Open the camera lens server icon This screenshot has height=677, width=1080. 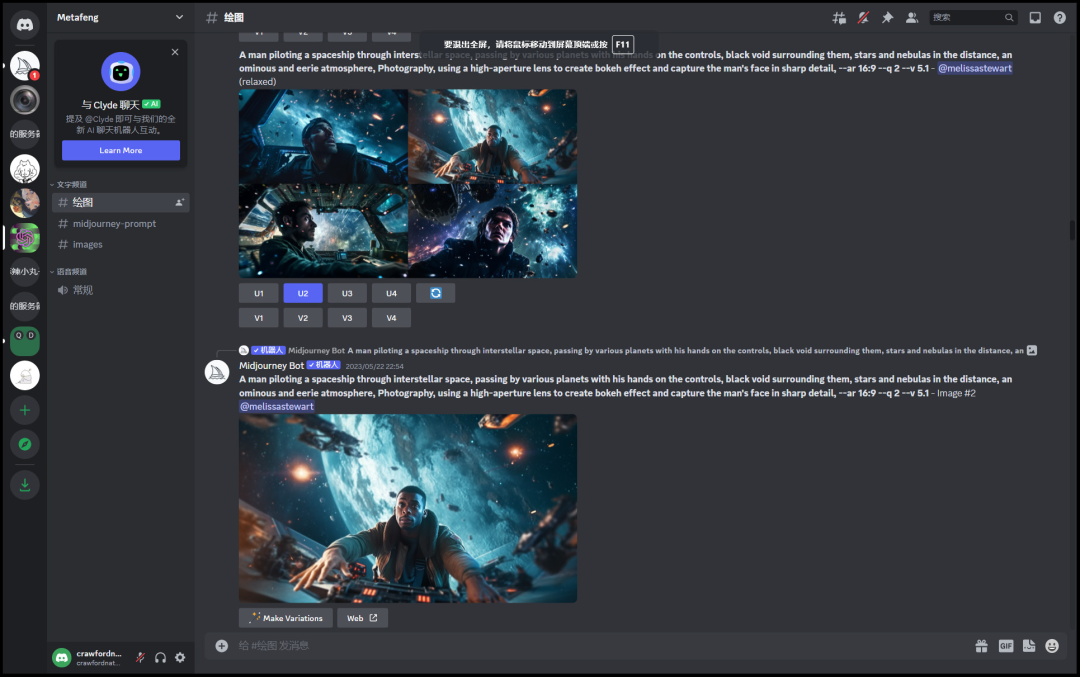[x=25, y=101]
